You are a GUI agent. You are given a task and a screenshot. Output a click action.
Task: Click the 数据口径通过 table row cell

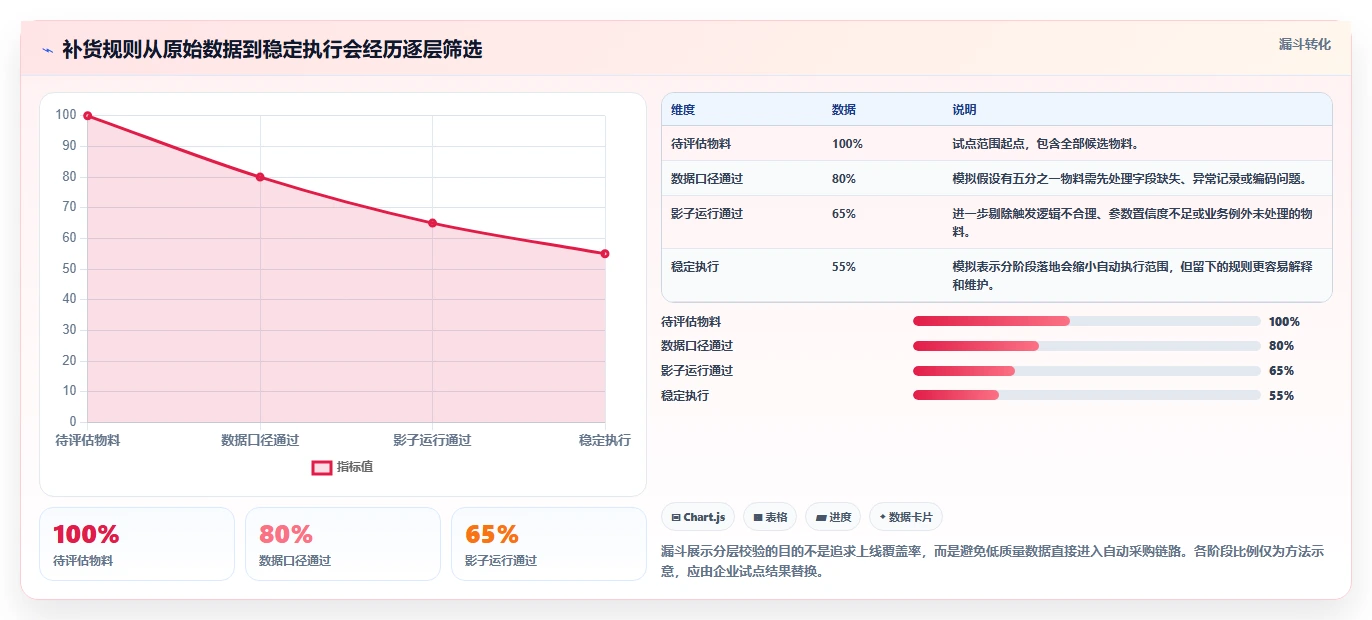[707, 179]
